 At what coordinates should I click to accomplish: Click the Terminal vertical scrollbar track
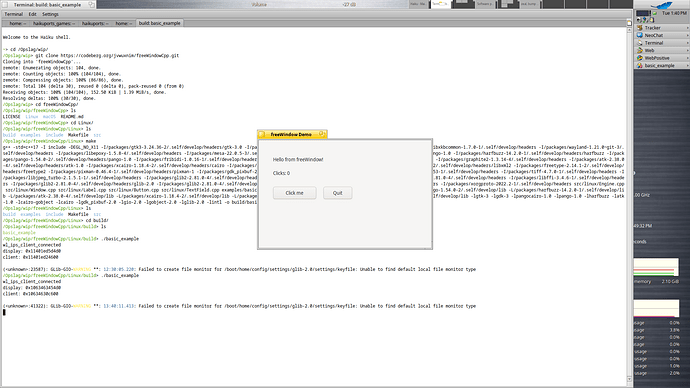pos(629,205)
